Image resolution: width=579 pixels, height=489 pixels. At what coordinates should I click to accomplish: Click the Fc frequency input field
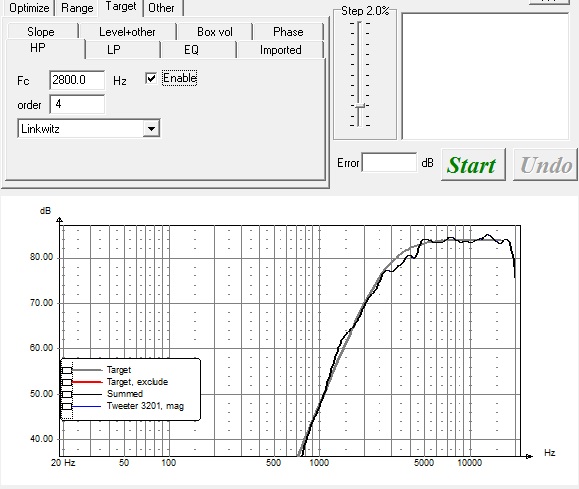pos(77,80)
